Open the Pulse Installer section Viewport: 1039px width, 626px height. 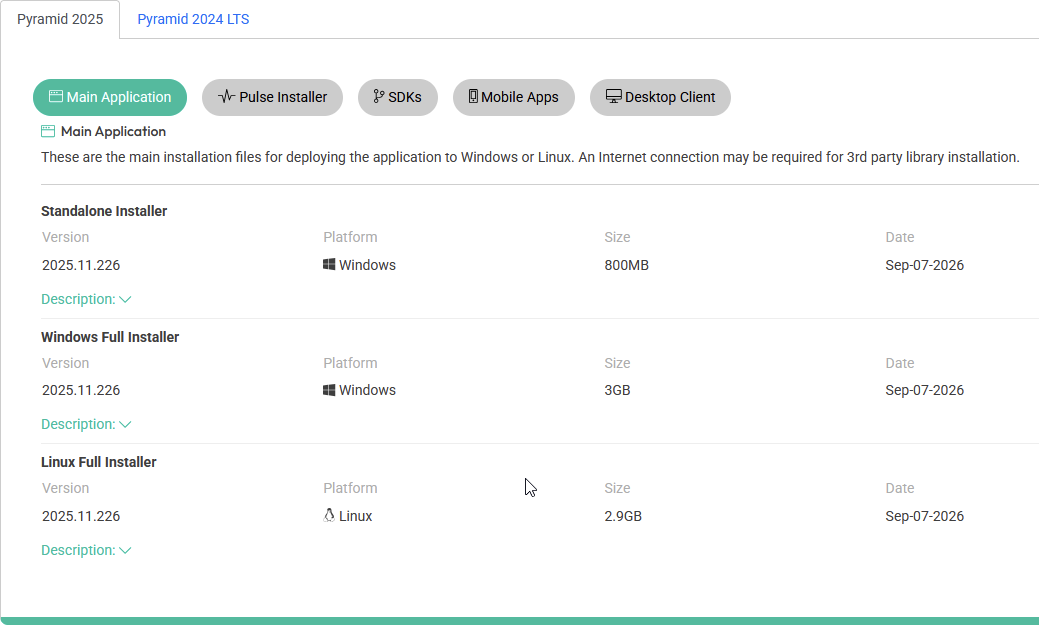pos(272,97)
